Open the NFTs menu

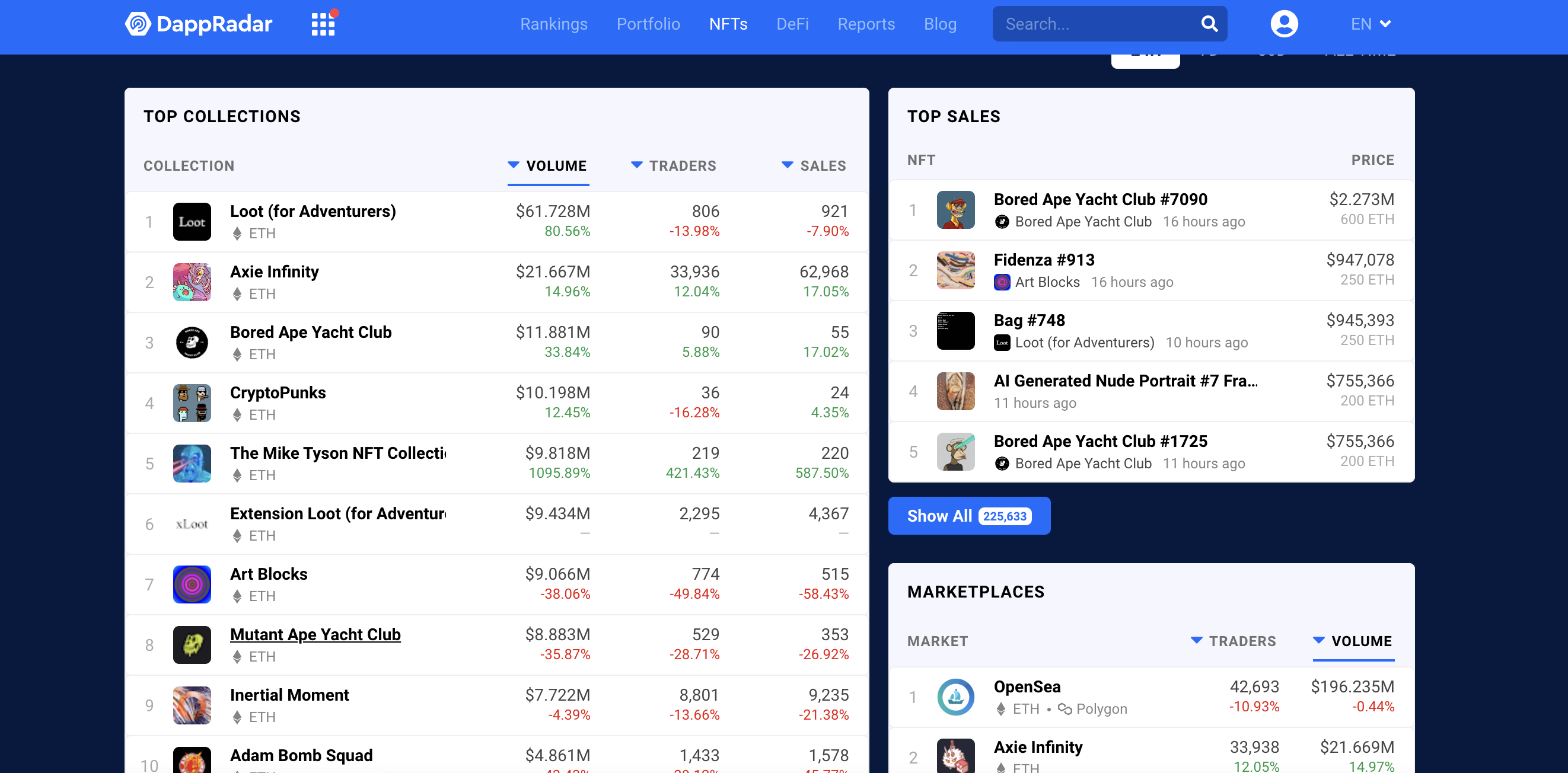tap(728, 24)
